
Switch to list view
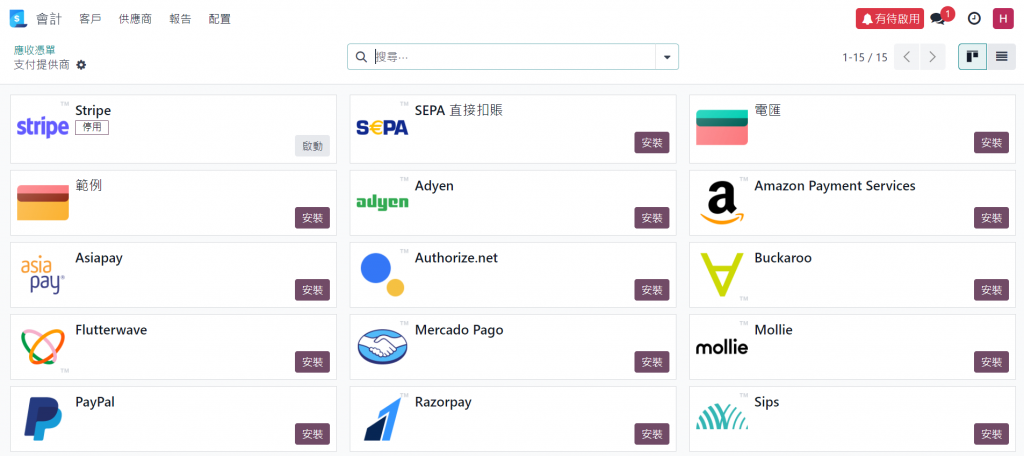(x=1001, y=57)
